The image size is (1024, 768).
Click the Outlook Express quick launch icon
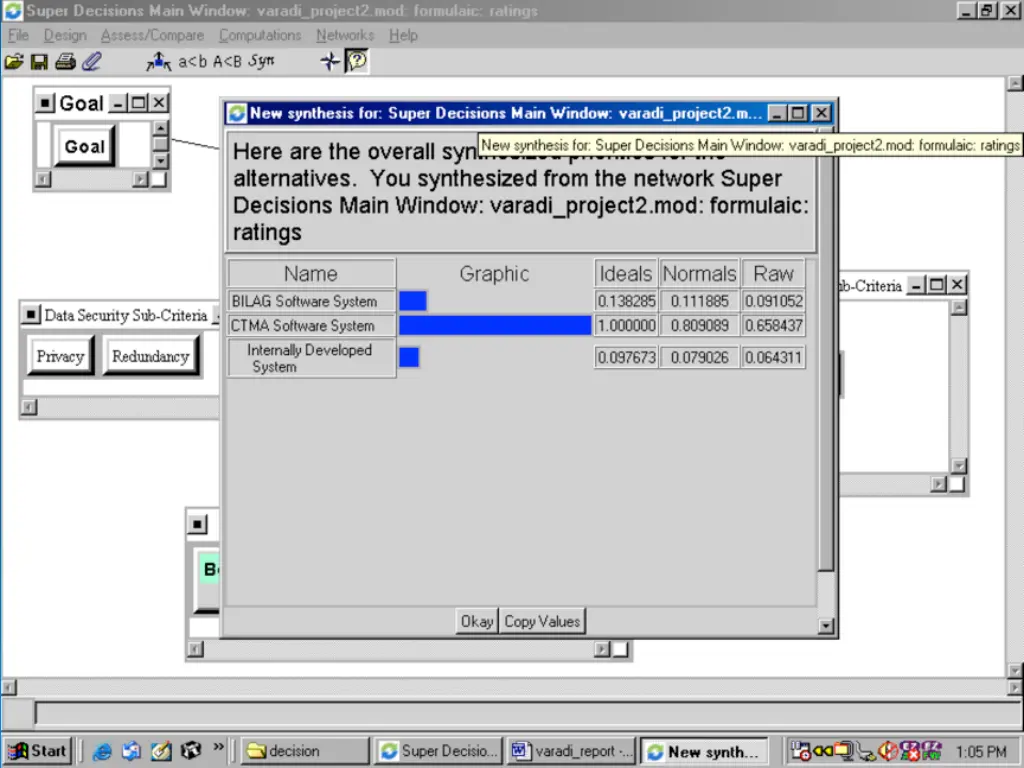[x=131, y=751]
